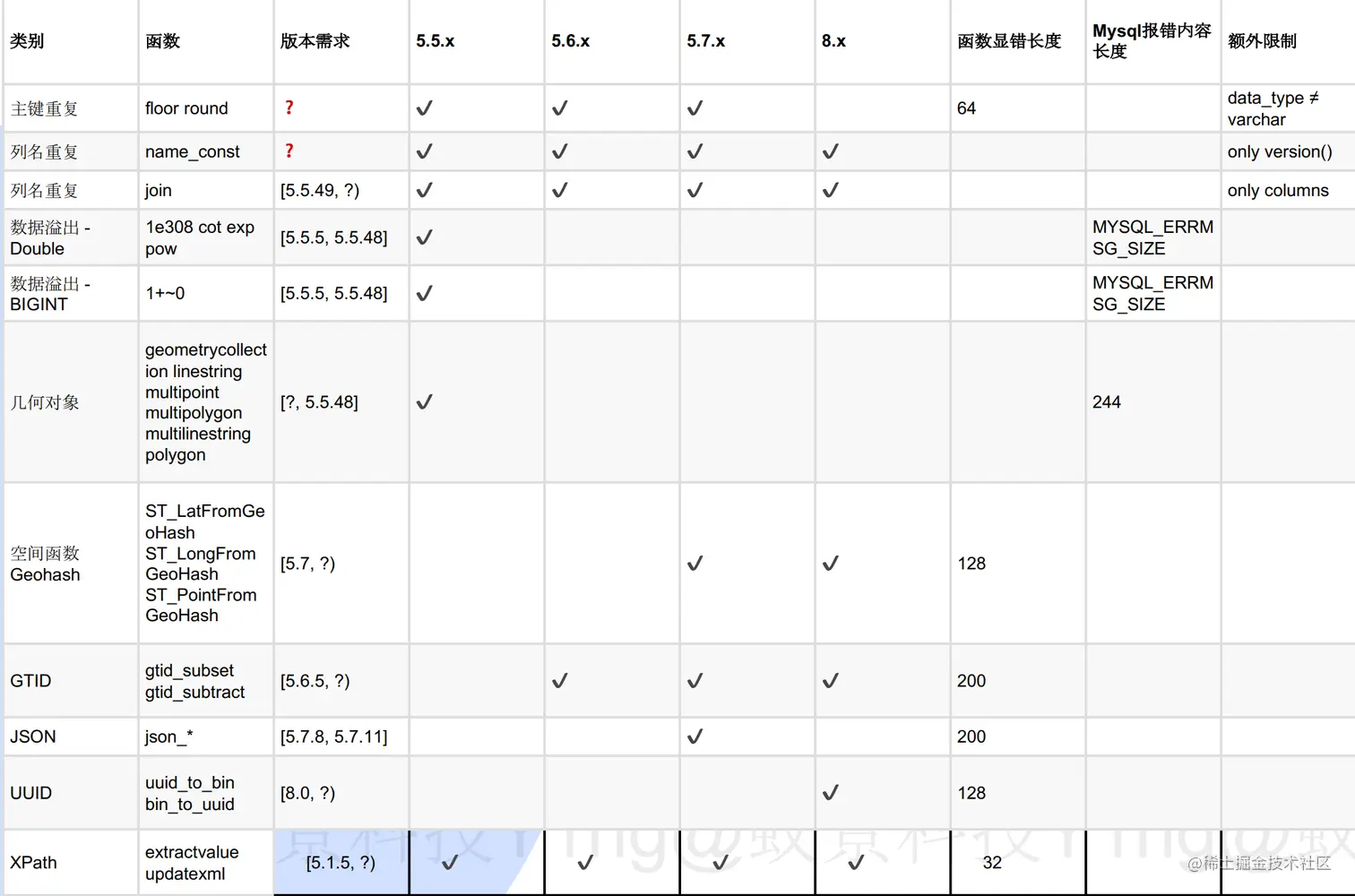Image resolution: width=1355 pixels, height=896 pixels.
Task: Click the 数据溢出 - BIGINT cell
Action: 71,293
